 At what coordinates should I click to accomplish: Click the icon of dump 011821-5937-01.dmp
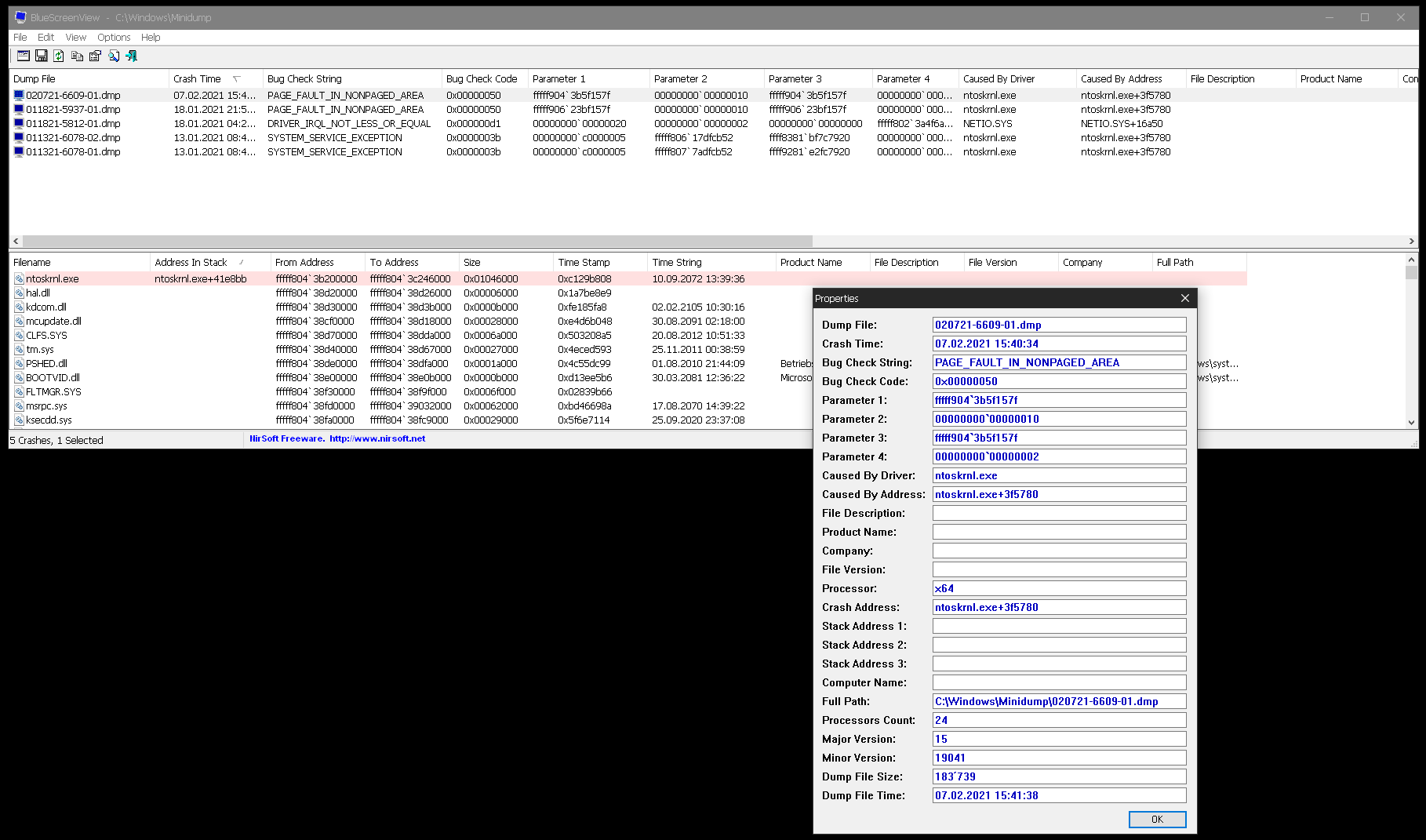pos(19,109)
